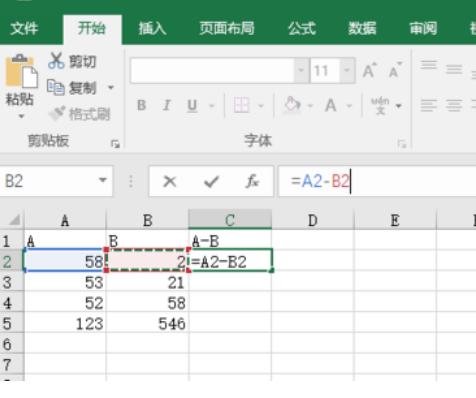Switch to the Data (数据) tab

click(362, 29)
